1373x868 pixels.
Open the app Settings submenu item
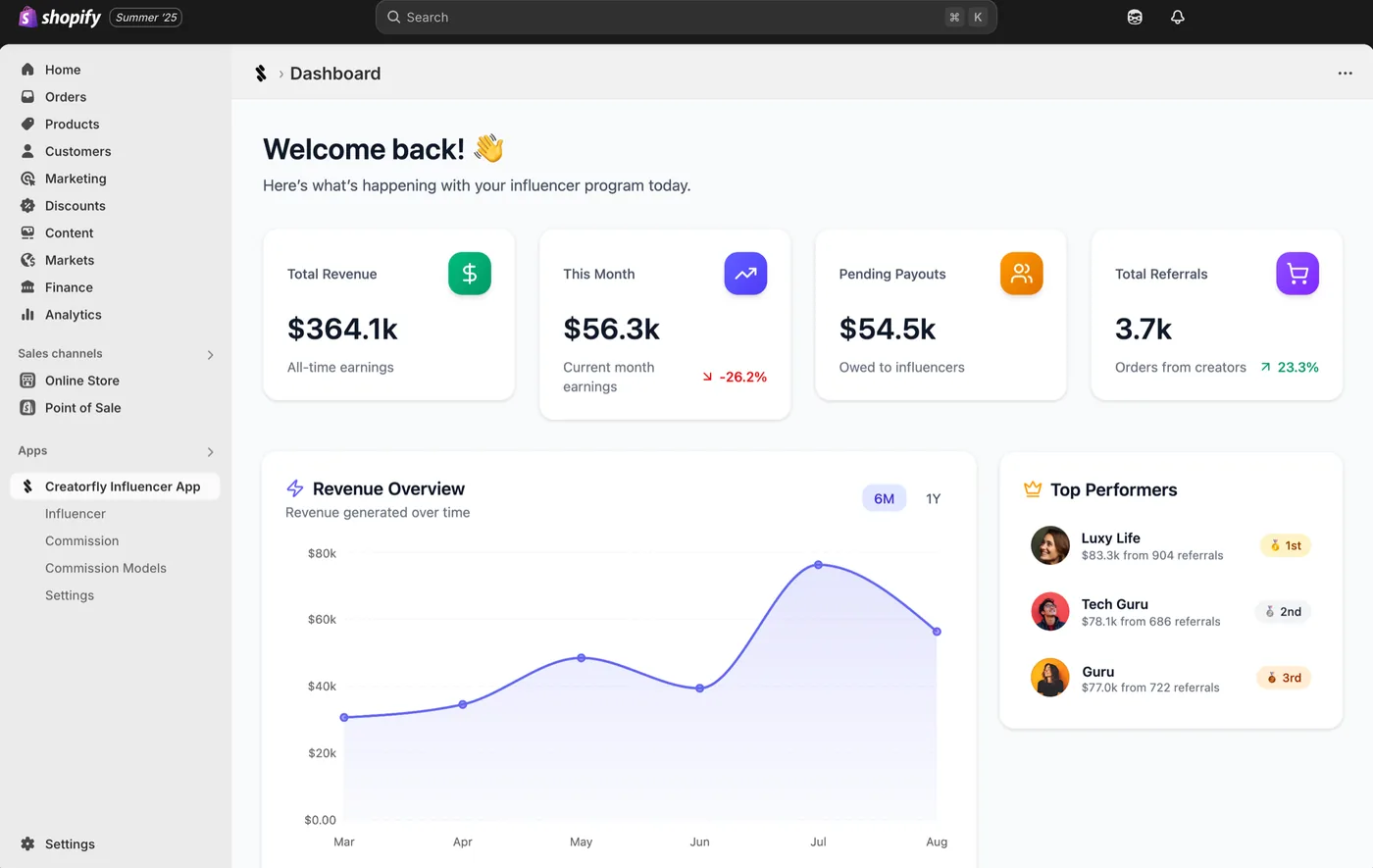(70, 595)
